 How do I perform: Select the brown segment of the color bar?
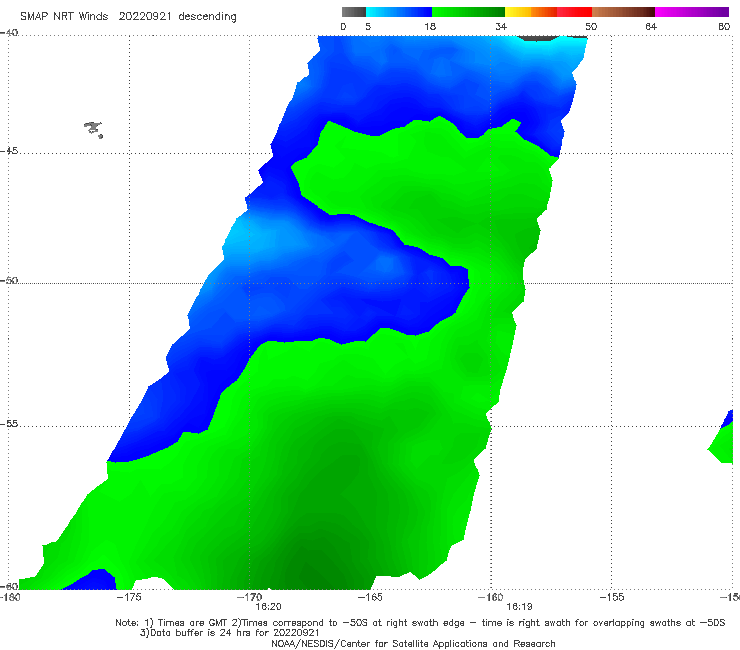point(623,12)
